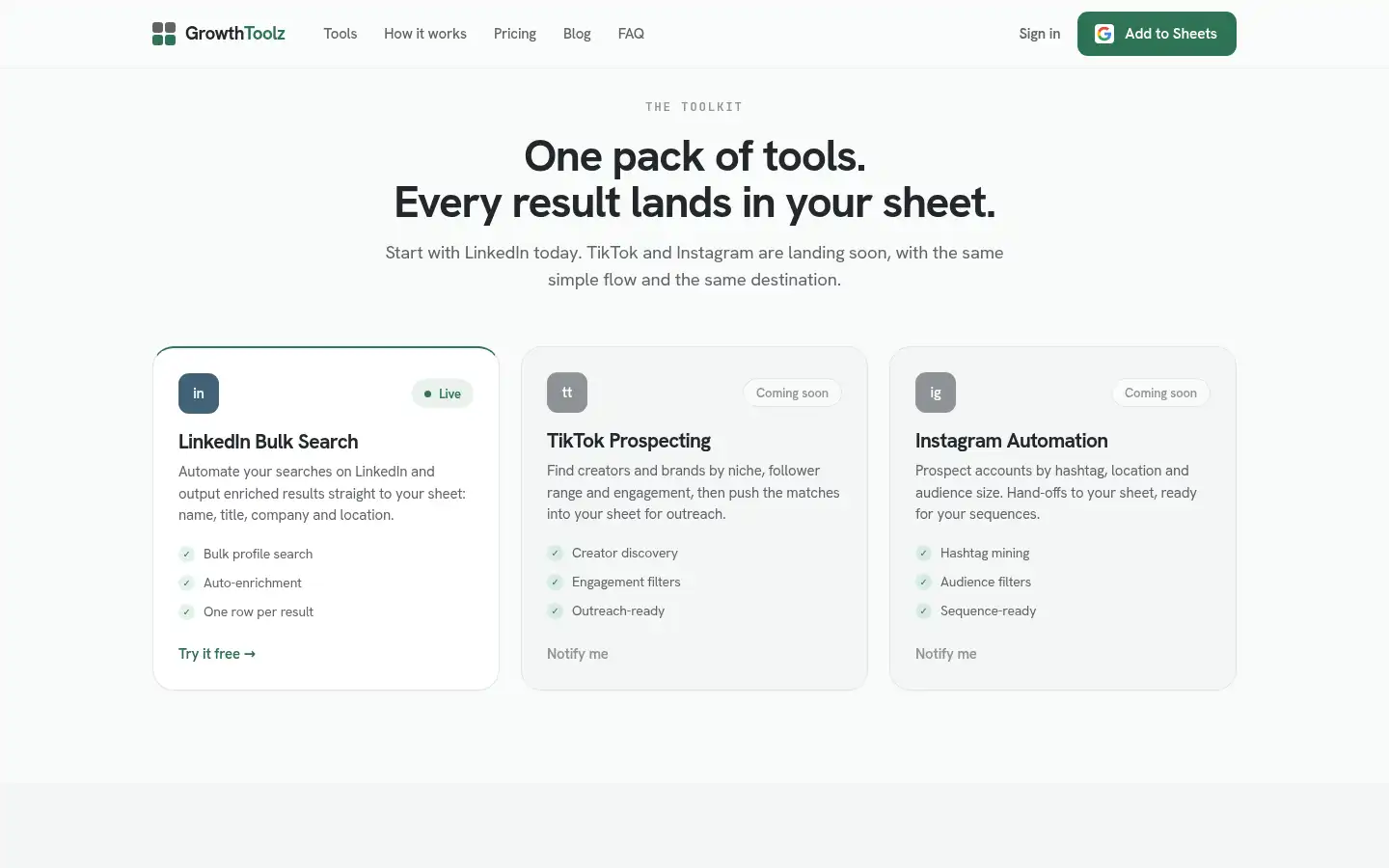Click the Add to Sheets button

click(x=1157, y=34)
